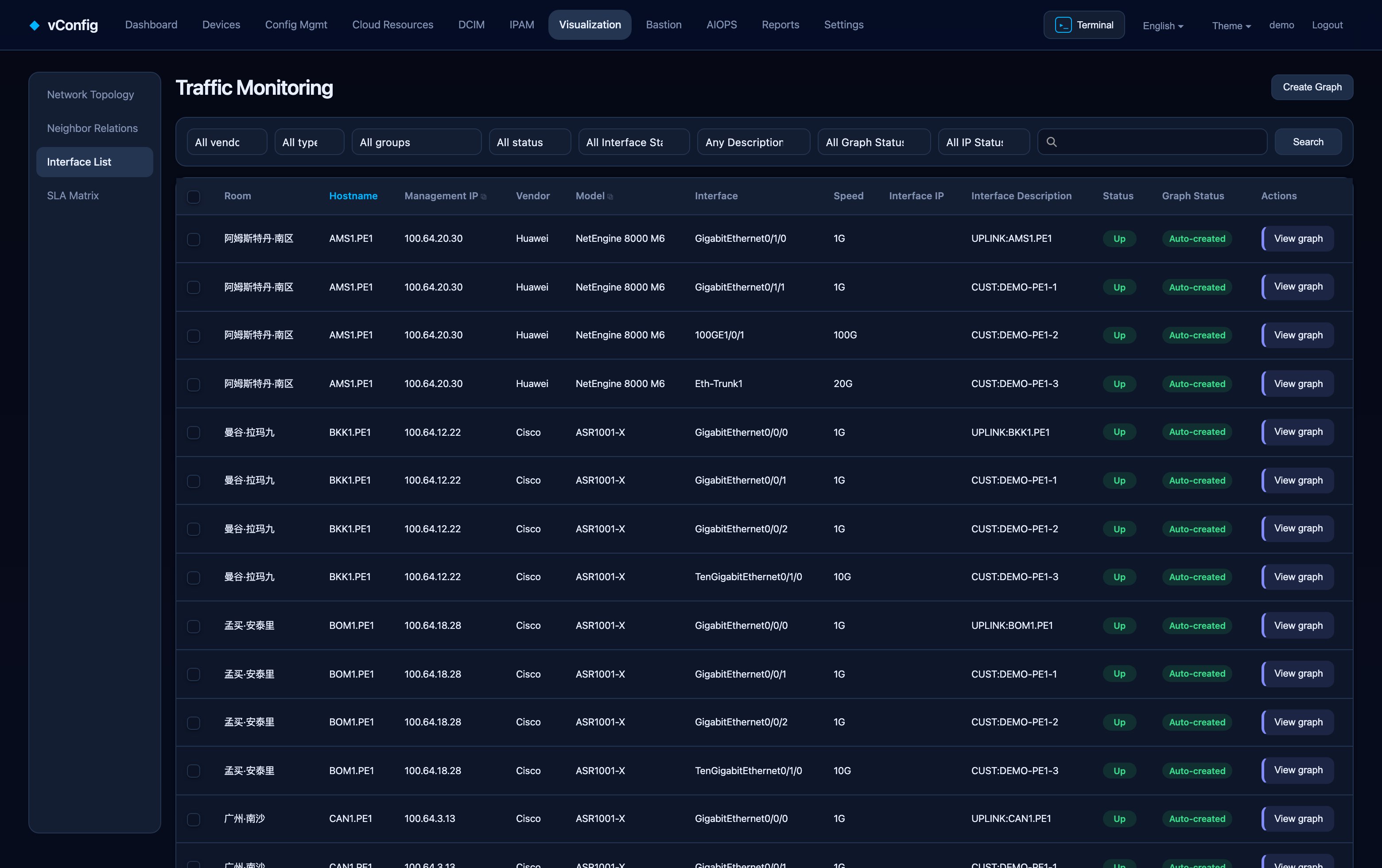This screenshot has height=868, width=1382.
Task: Select Interface List in sidebar
Action: coord(95,162)
